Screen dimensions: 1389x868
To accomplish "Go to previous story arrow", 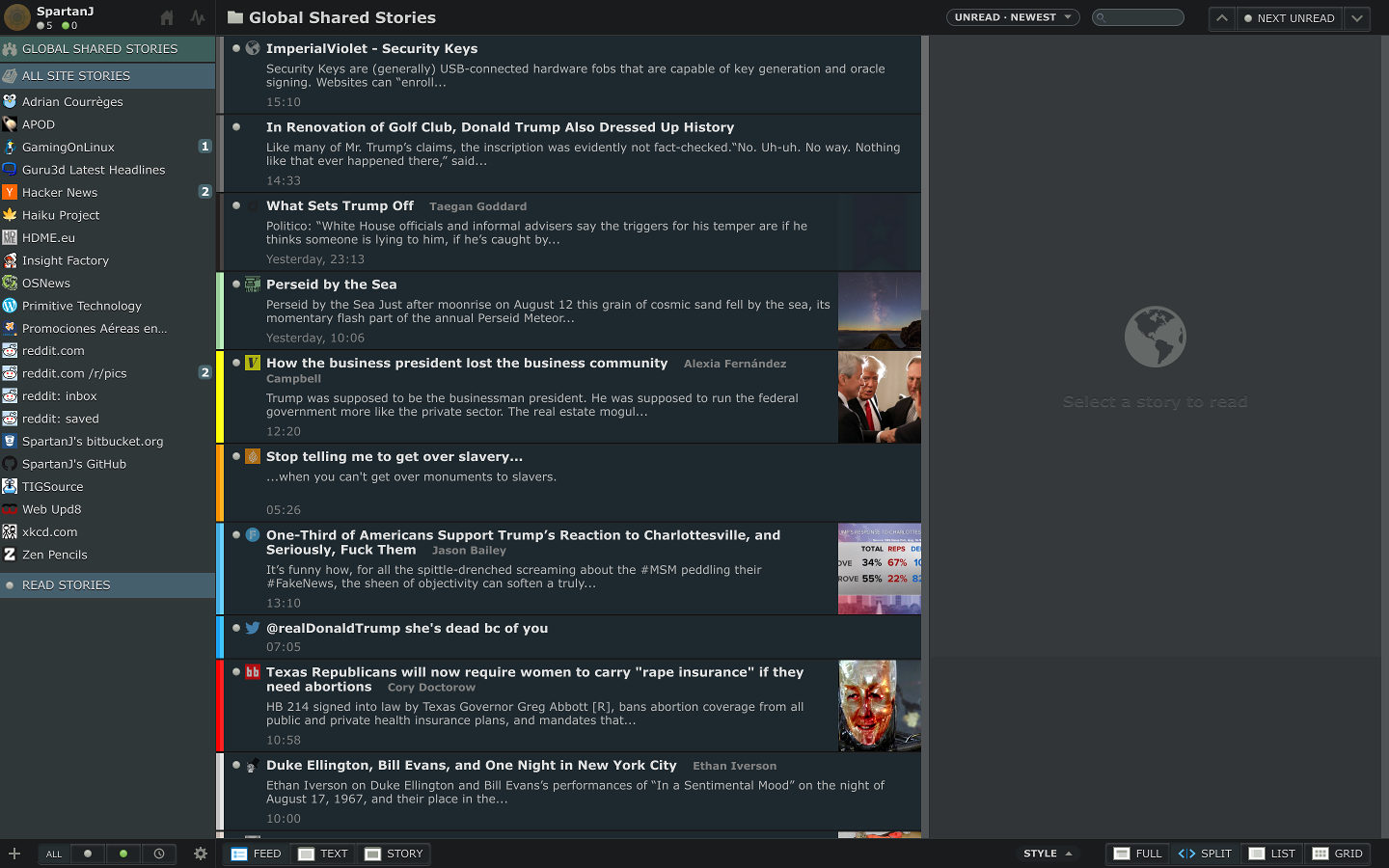I will [1222, 17].
